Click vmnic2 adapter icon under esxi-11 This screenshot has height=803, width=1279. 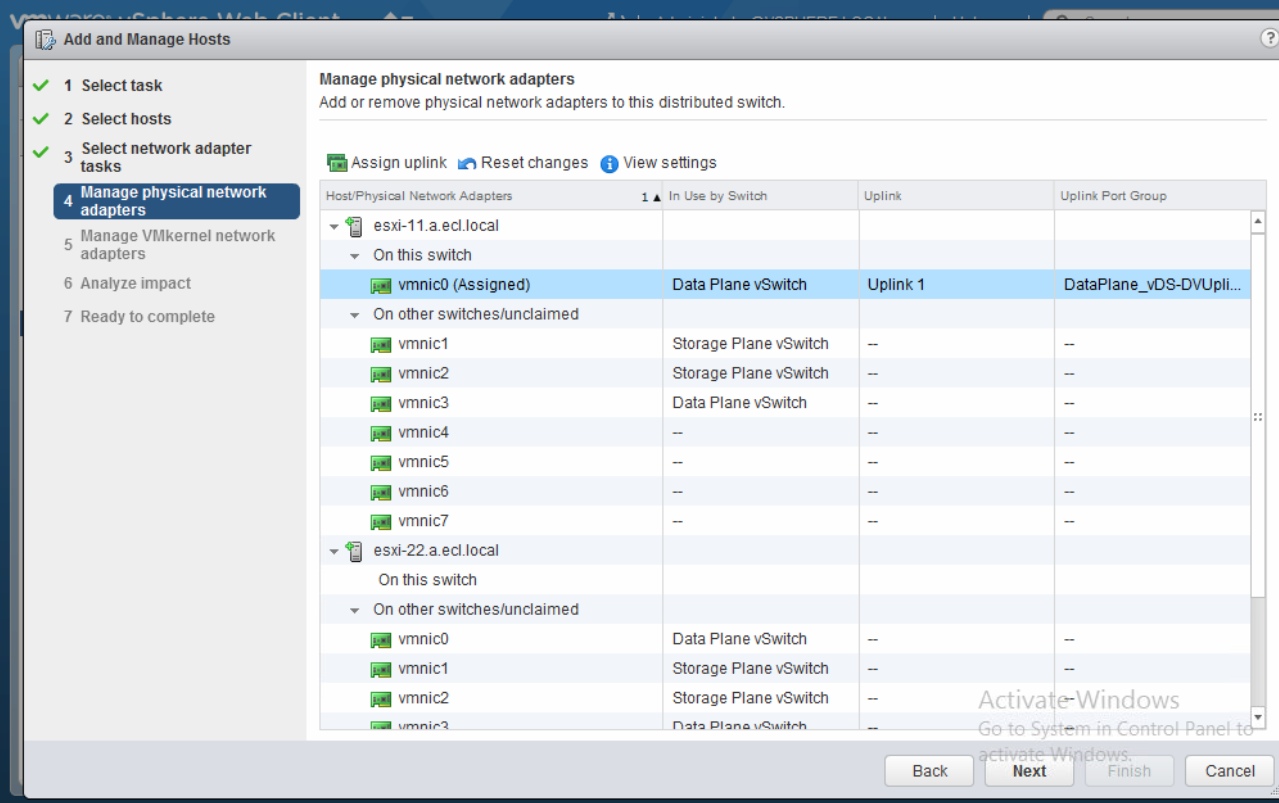381,375
